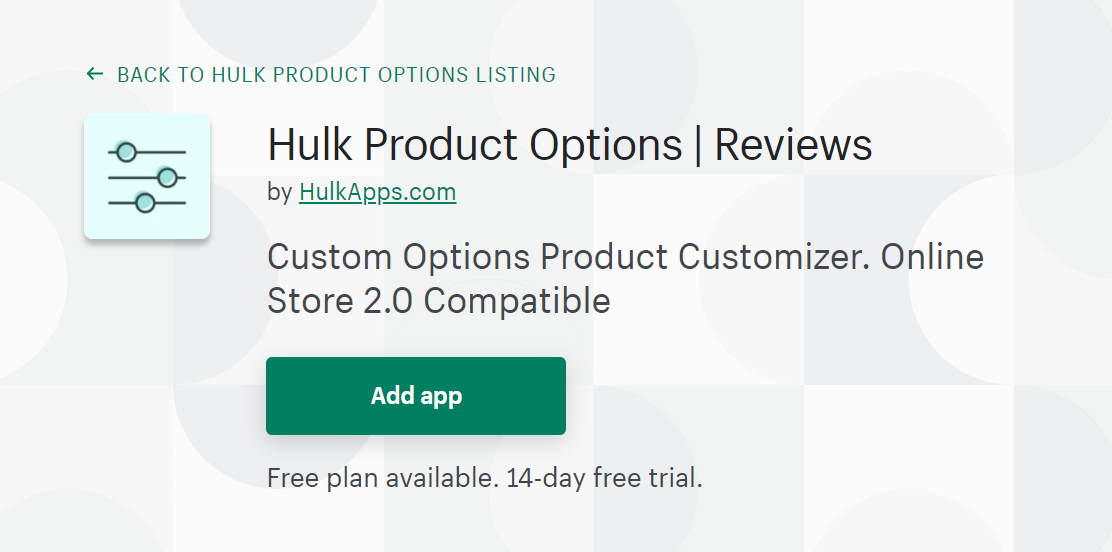Click the word 'Reviews' in the heading
Screen dimensions: 1112x552
click(793, 144)
